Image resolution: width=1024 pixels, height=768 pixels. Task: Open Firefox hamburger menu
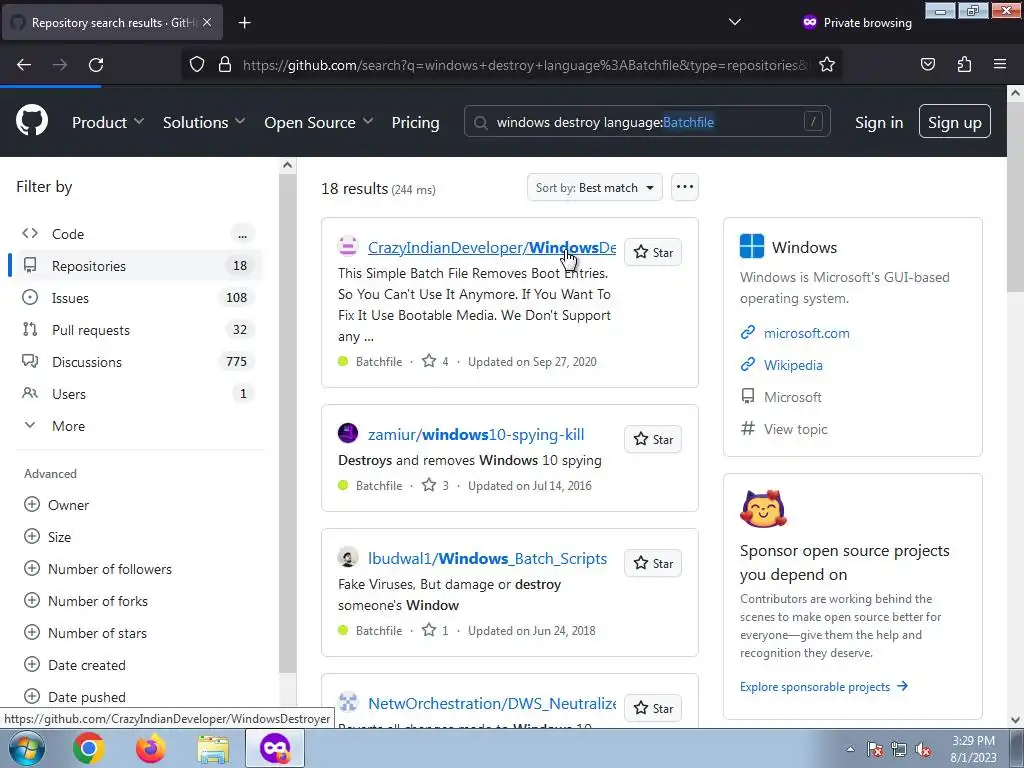(1000, 65)
